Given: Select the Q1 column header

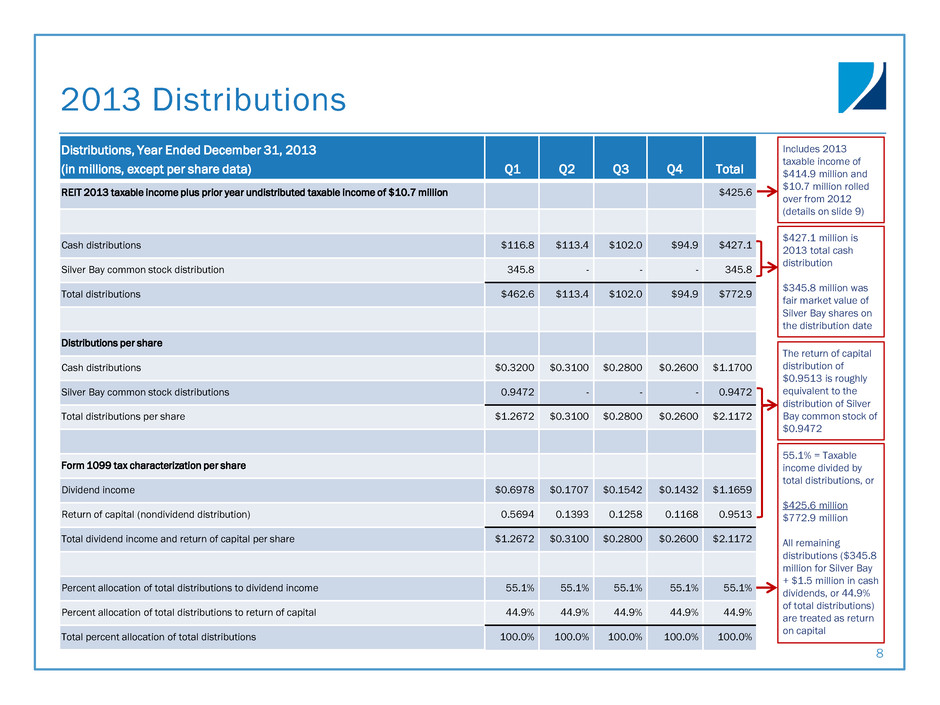Looking at the screenshot, I should click(511, 169).
